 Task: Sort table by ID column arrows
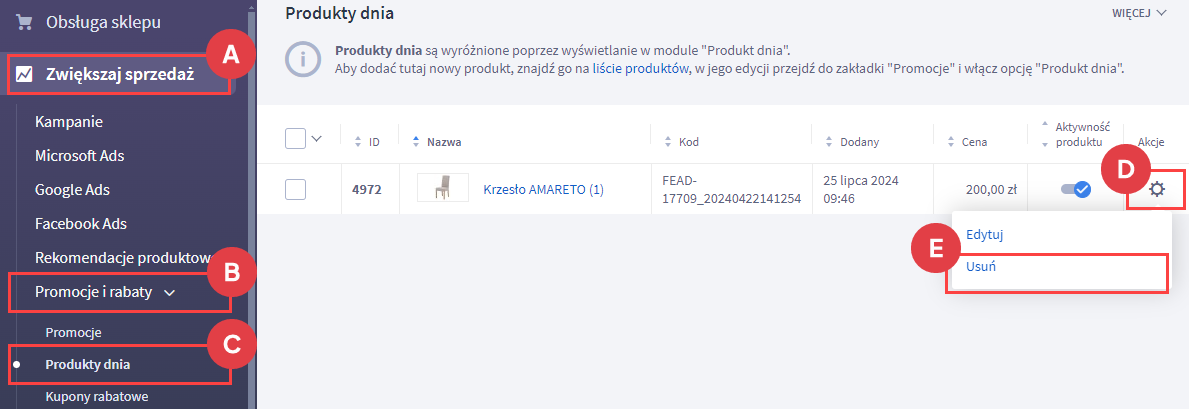point(359,142)
